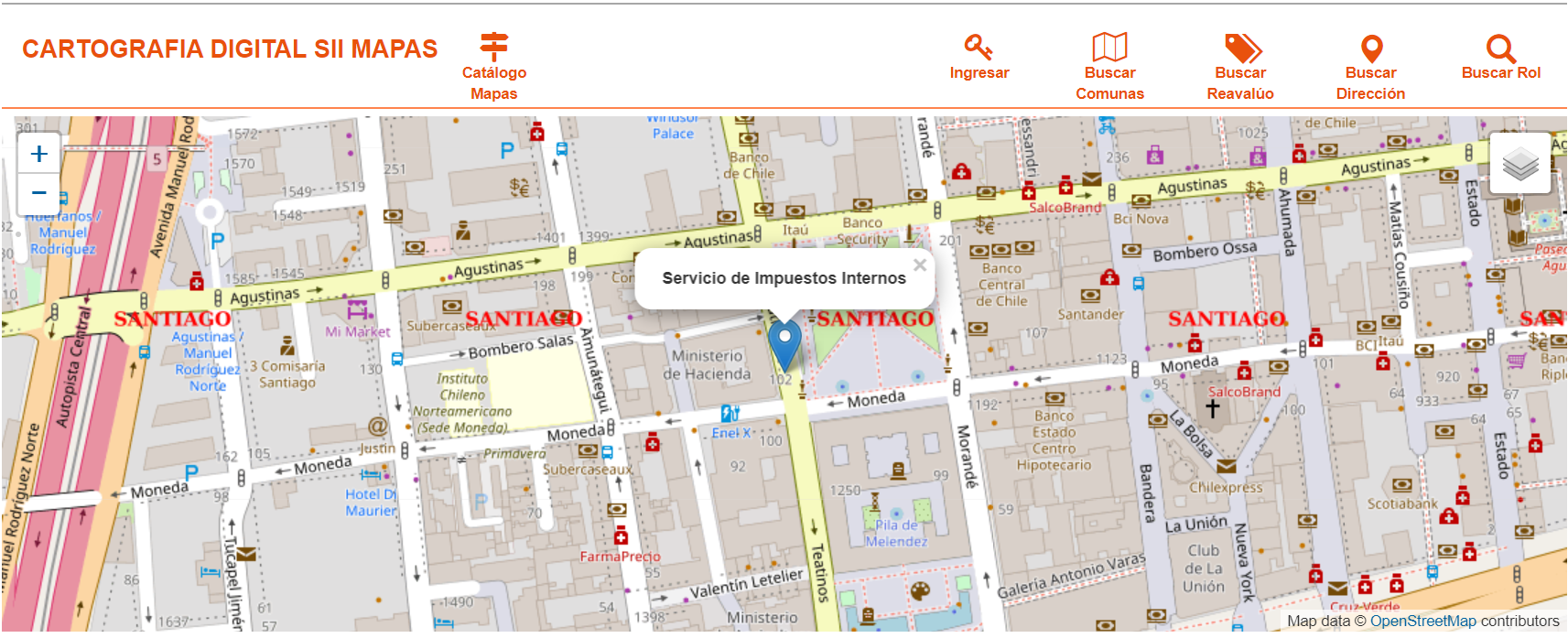The image size is (1568, 638).
Task: Open Buscar Rol magnifier icon
Action: point(1500,48)
